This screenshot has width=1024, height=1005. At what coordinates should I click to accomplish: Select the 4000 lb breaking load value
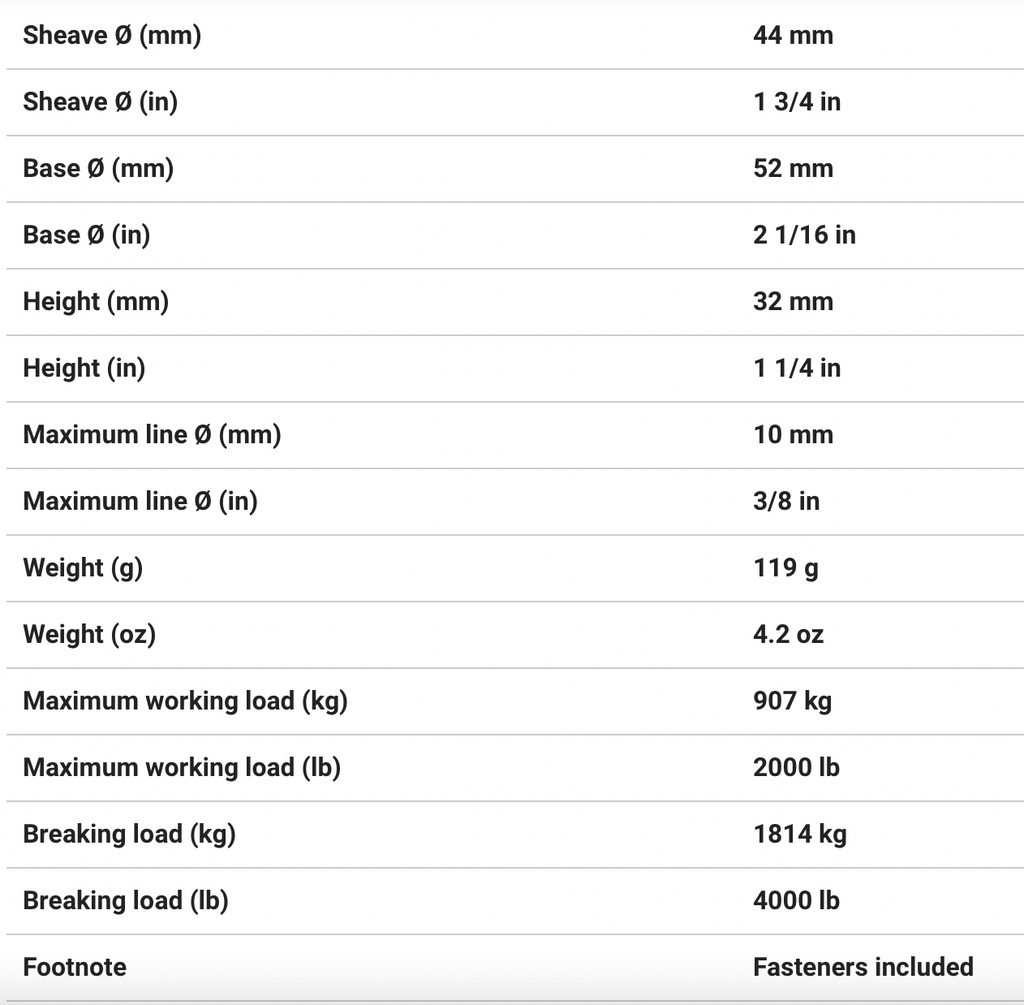[796, 900]
